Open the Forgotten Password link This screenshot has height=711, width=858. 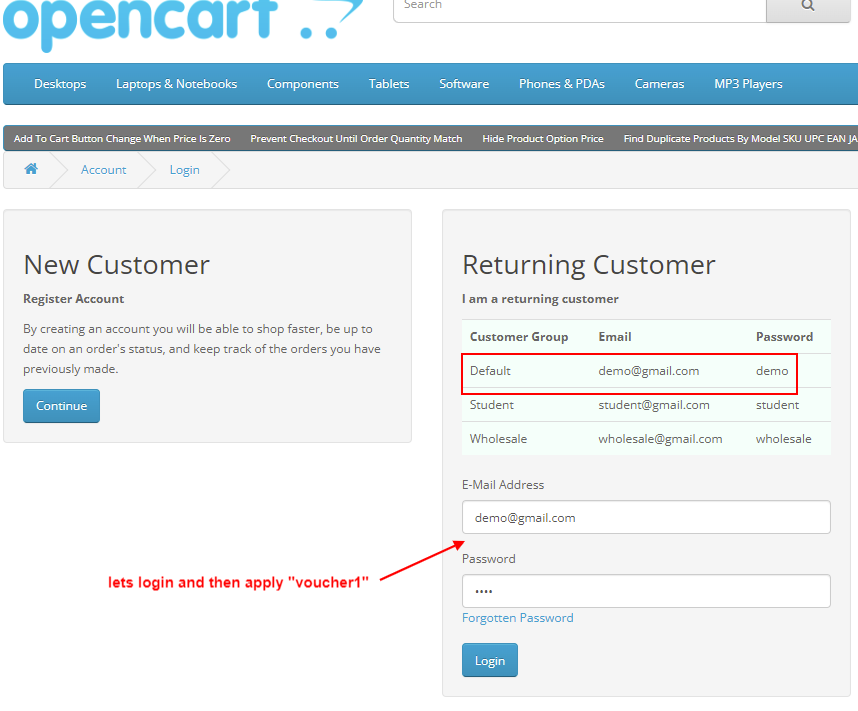pos(517,617)
